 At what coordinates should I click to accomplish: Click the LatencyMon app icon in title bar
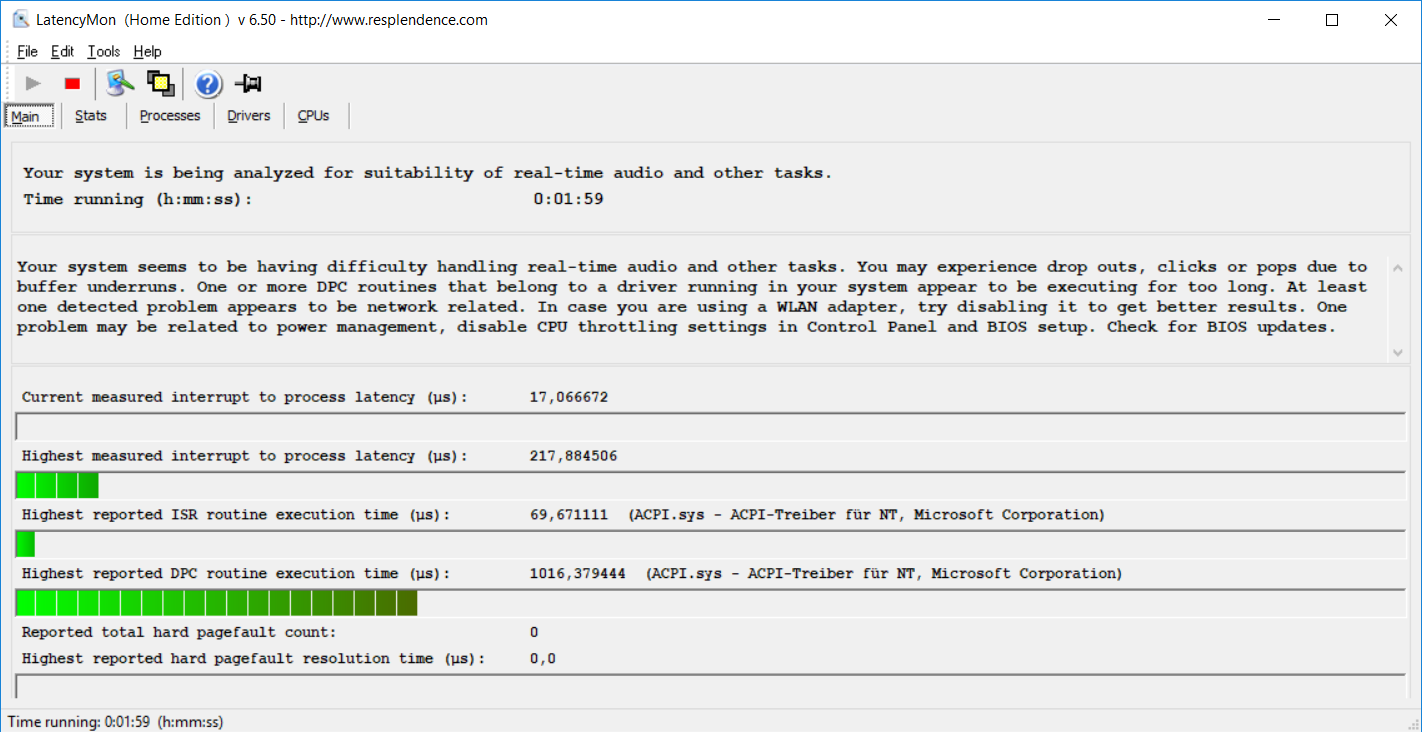pyautogui.click(x=20, y=19)
